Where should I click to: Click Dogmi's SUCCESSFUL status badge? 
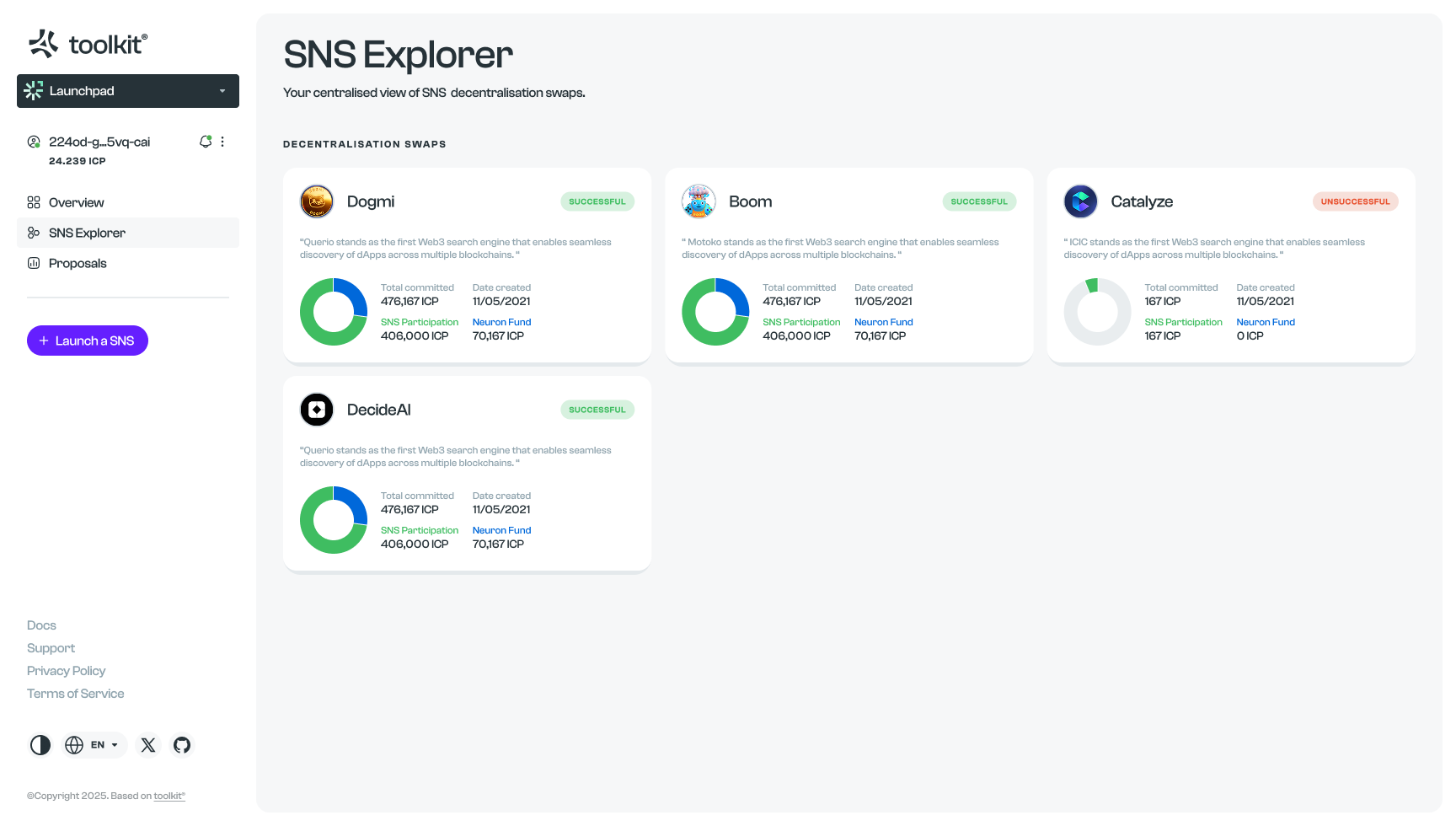(597, 201)
